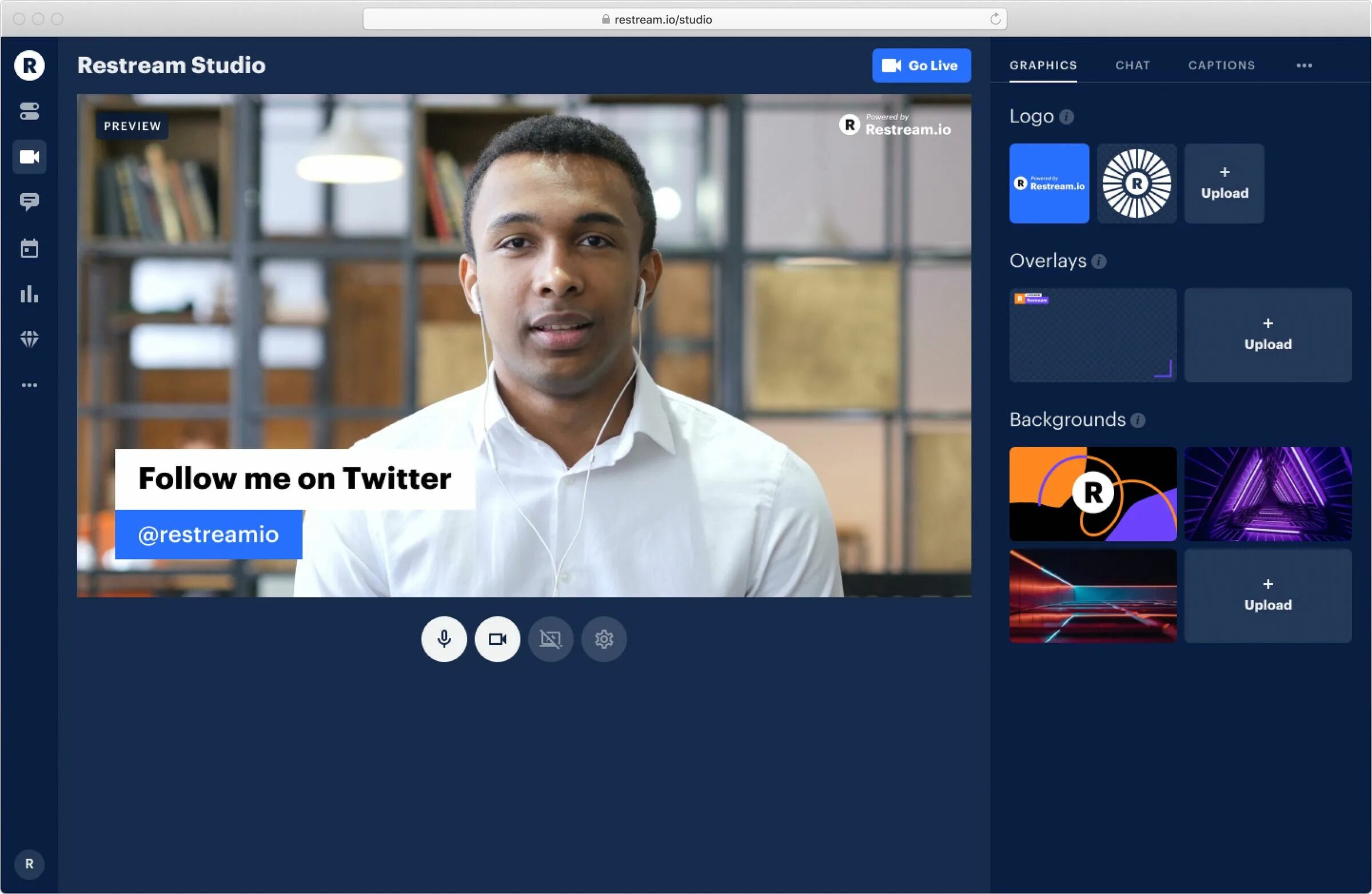Click the diamond upgrade icon in sidebar
The height and width of the screenshot is (894, 1372).
pyautogui.click(x=29, y=339)
